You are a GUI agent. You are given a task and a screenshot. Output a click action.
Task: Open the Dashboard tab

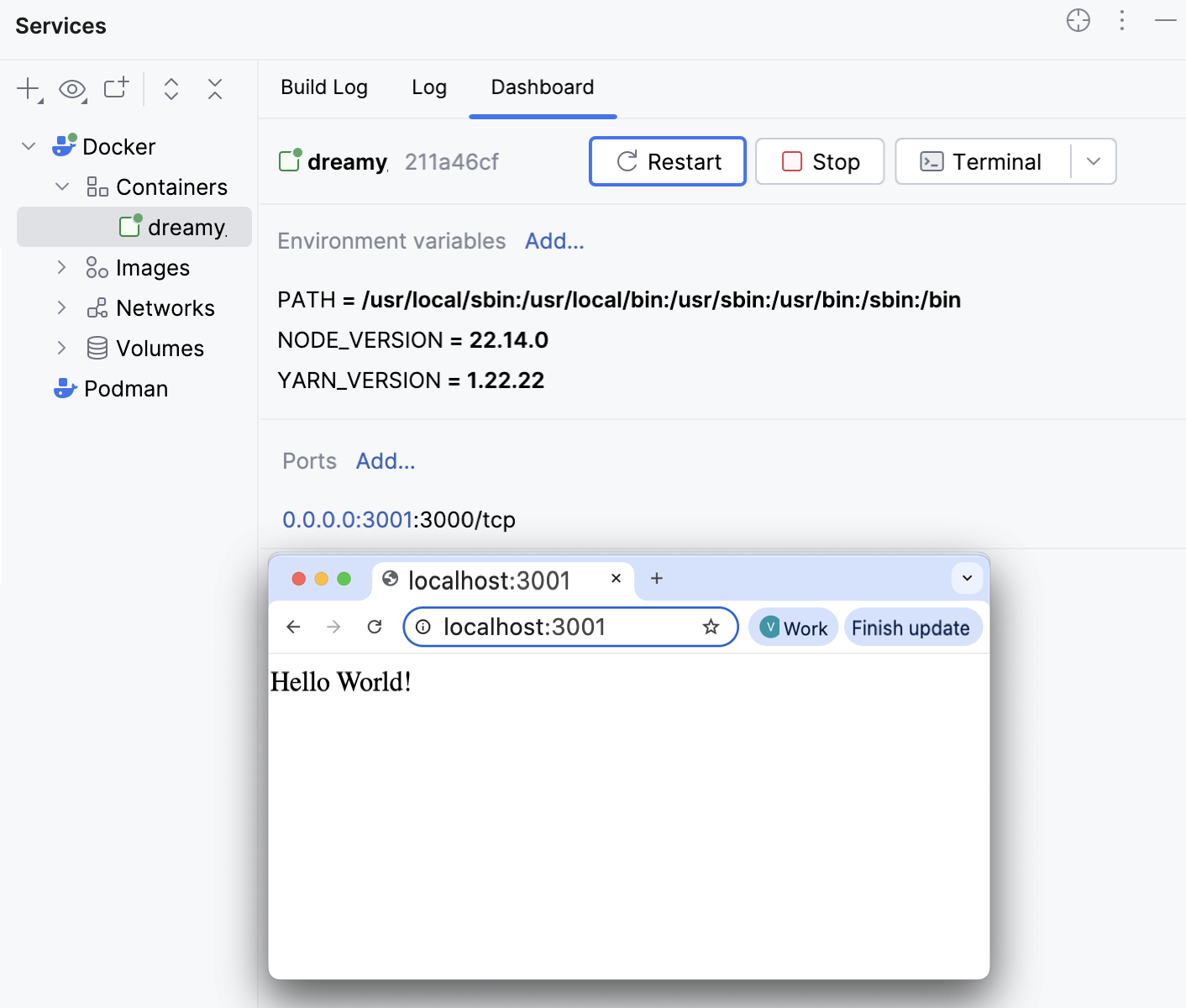tap(543, 87)
